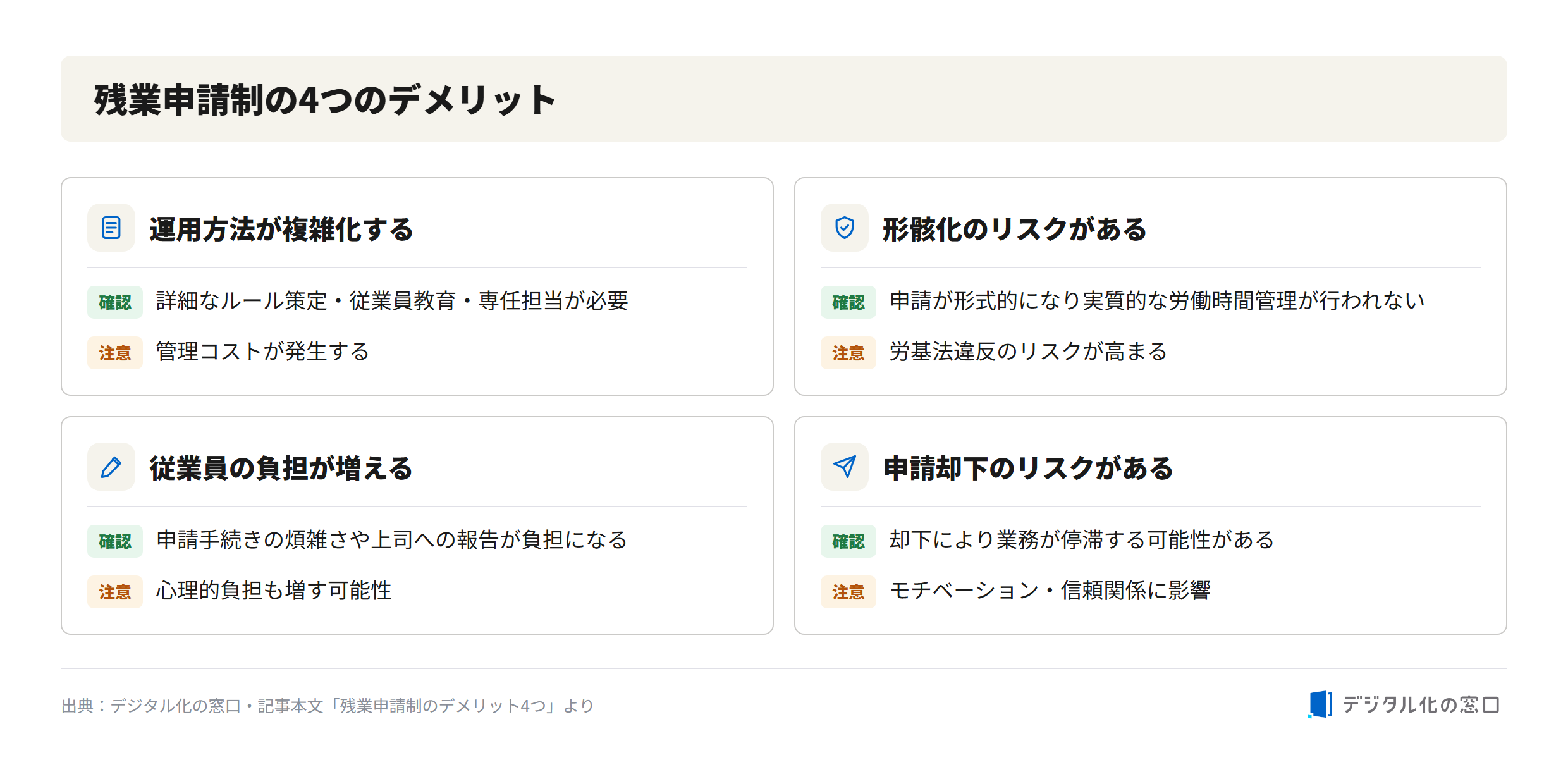
Task: Click the green 確認 badge beside 詳細なルール策定
Action: (115, 302)
